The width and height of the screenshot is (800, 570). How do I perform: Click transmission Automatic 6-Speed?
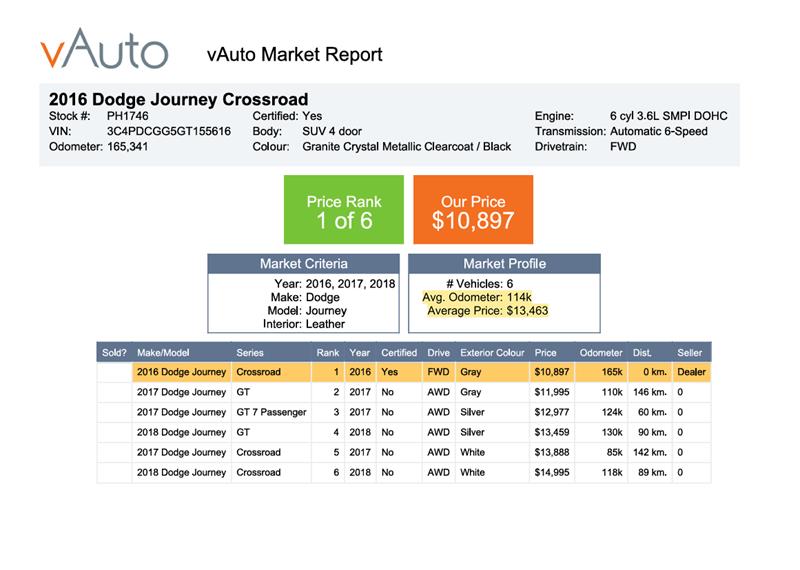[x=658, y=131]
